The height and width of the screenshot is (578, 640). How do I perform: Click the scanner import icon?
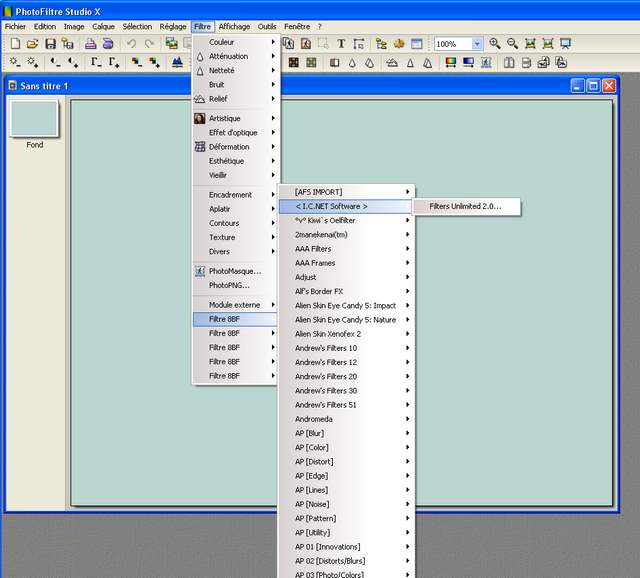[108, 44]
